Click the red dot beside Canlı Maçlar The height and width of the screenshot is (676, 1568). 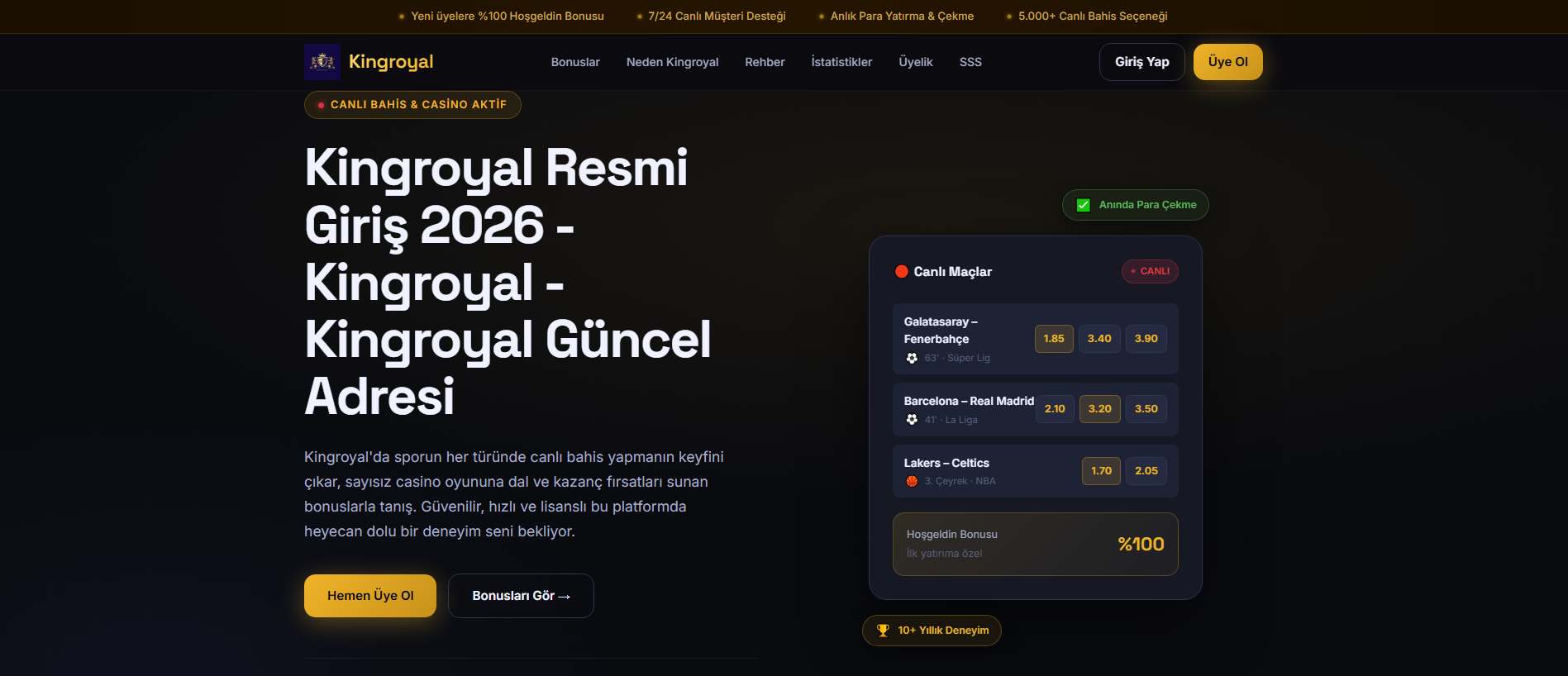pos(902,271)
